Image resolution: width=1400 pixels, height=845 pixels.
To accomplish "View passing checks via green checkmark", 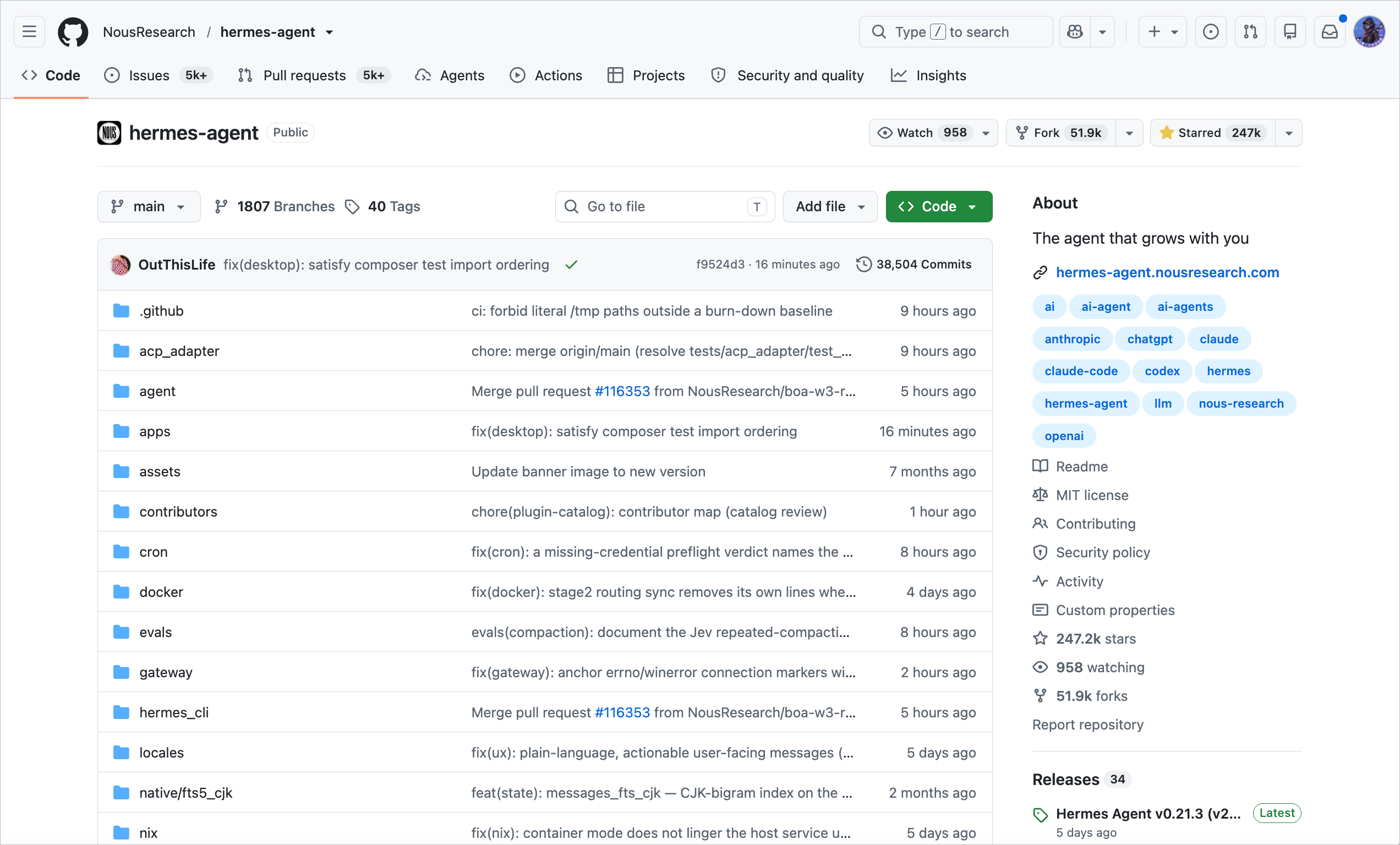I will [572, 265].
